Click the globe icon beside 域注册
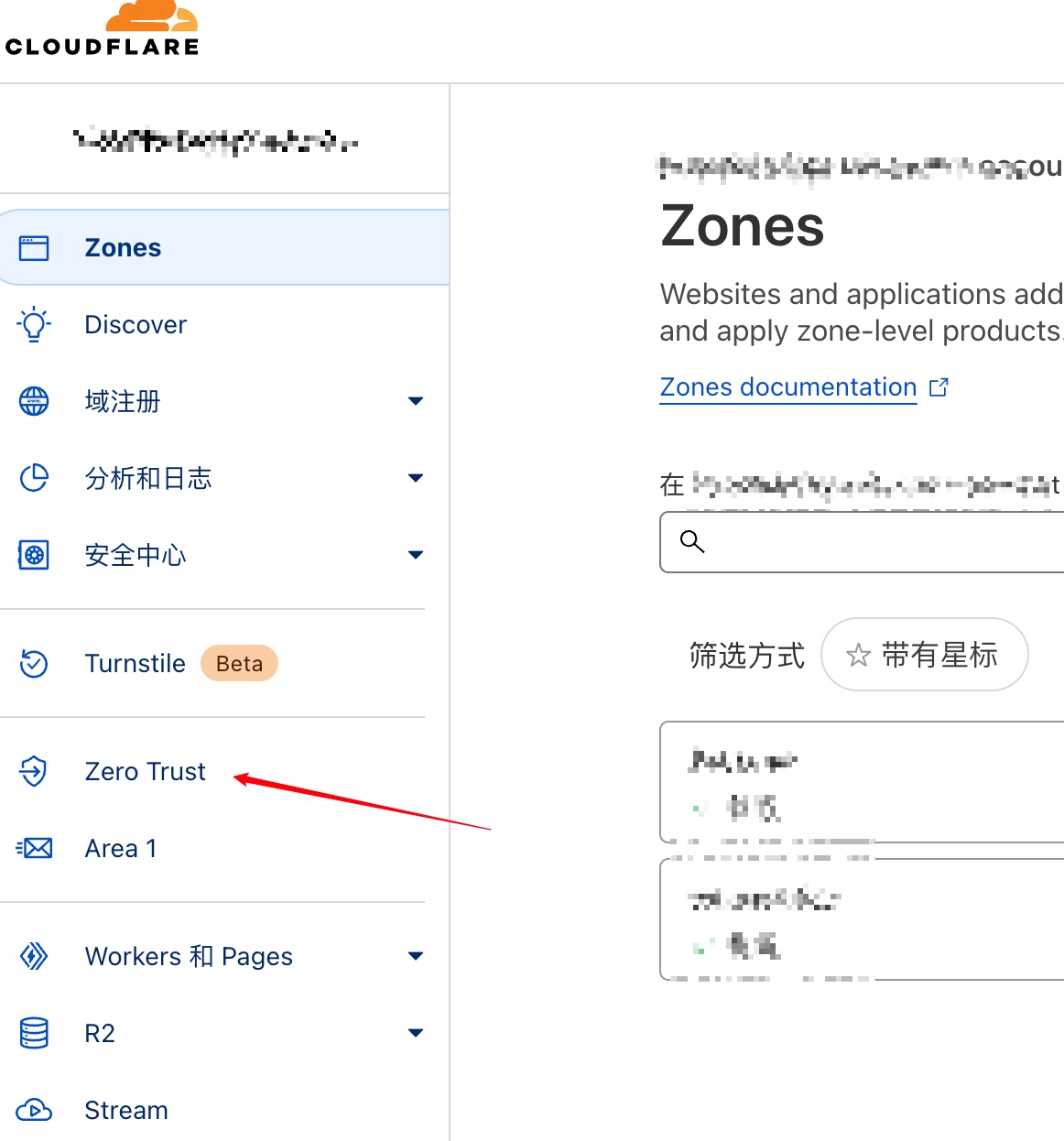 pyautogui.click(x=34, y=401)
